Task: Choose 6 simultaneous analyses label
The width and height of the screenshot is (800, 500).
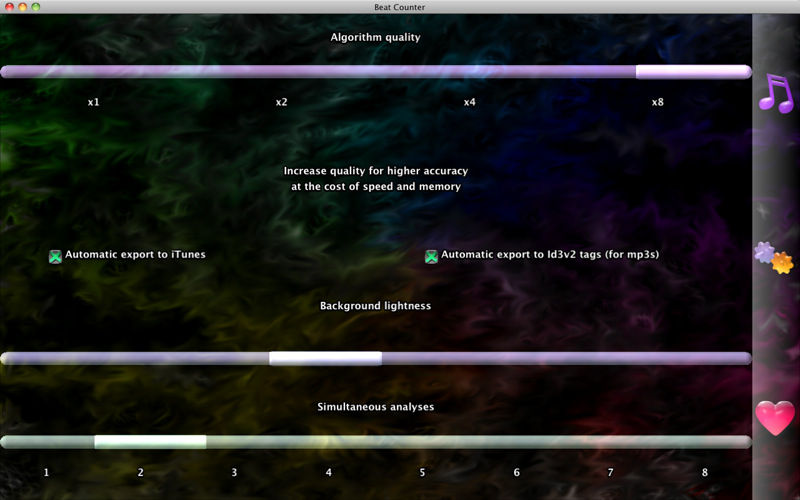Action: [516, 472]
